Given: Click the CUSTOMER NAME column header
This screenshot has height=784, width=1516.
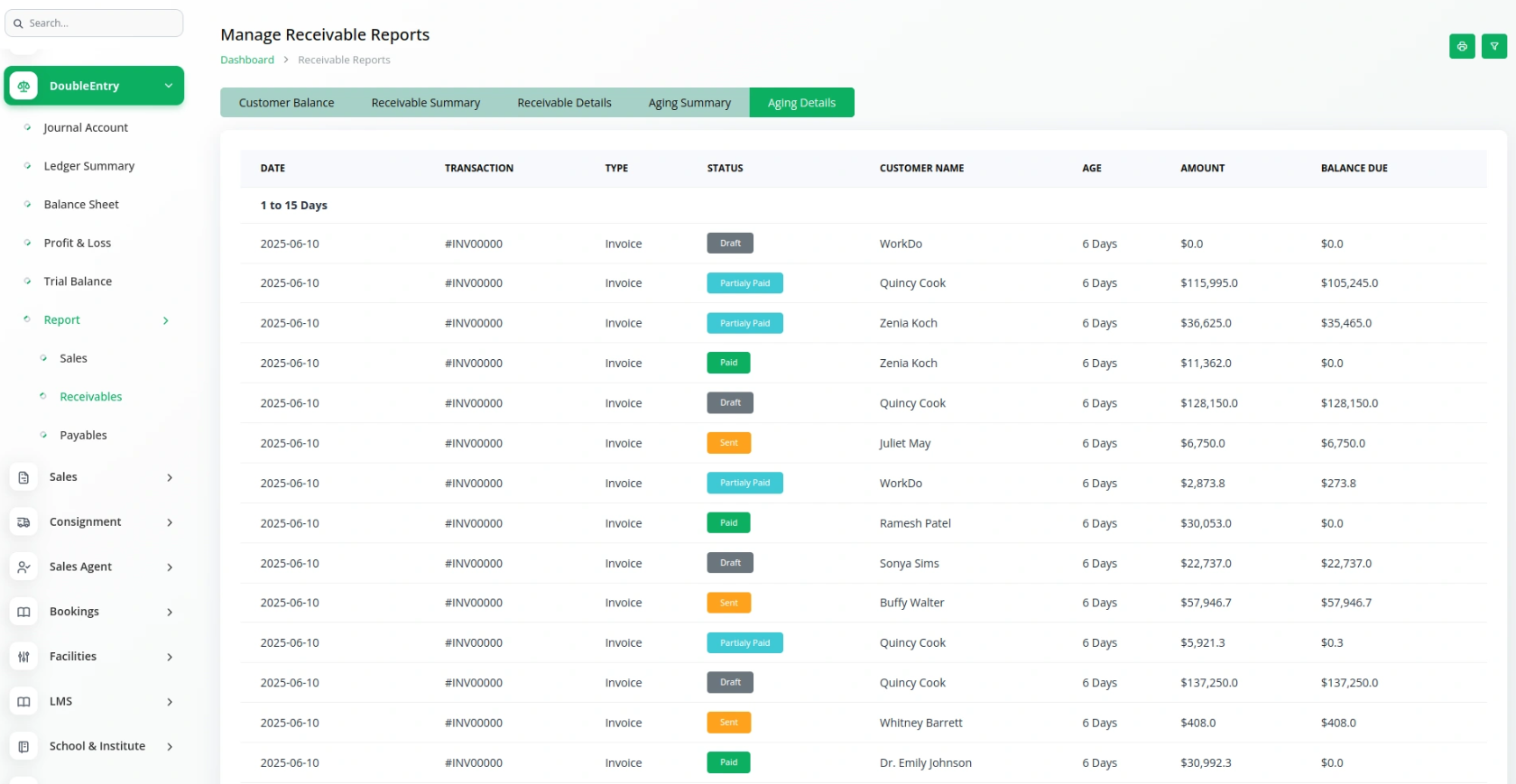Looking at the screenshot, I should click(921, 169).
